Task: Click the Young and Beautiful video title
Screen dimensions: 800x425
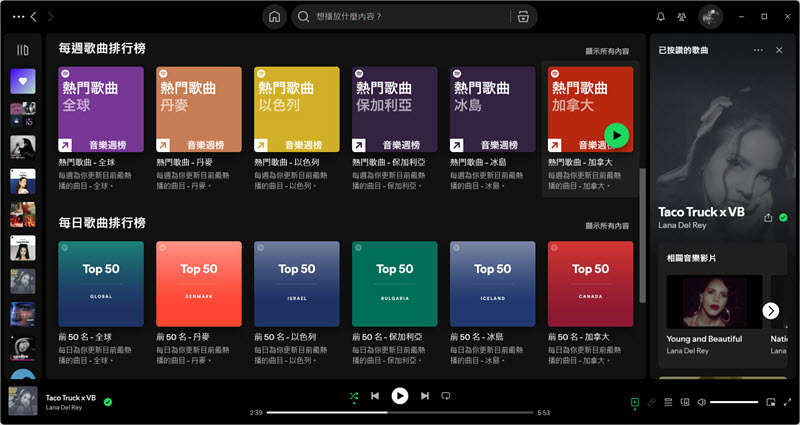Action: 704,339
